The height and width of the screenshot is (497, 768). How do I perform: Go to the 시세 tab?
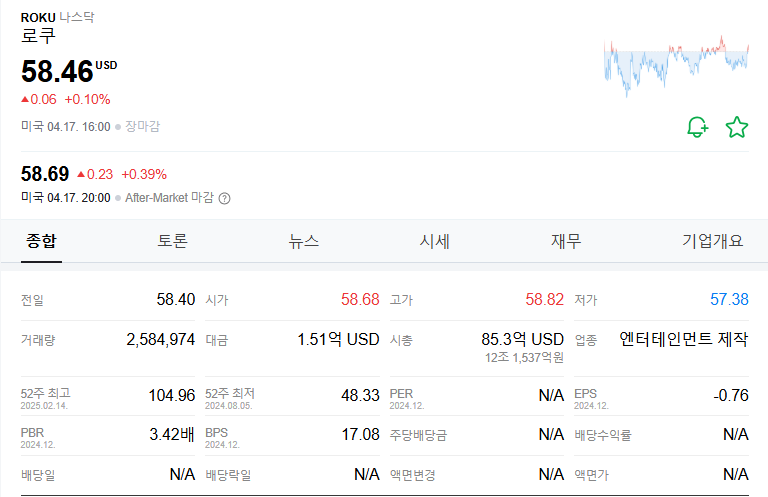[434, 241]
